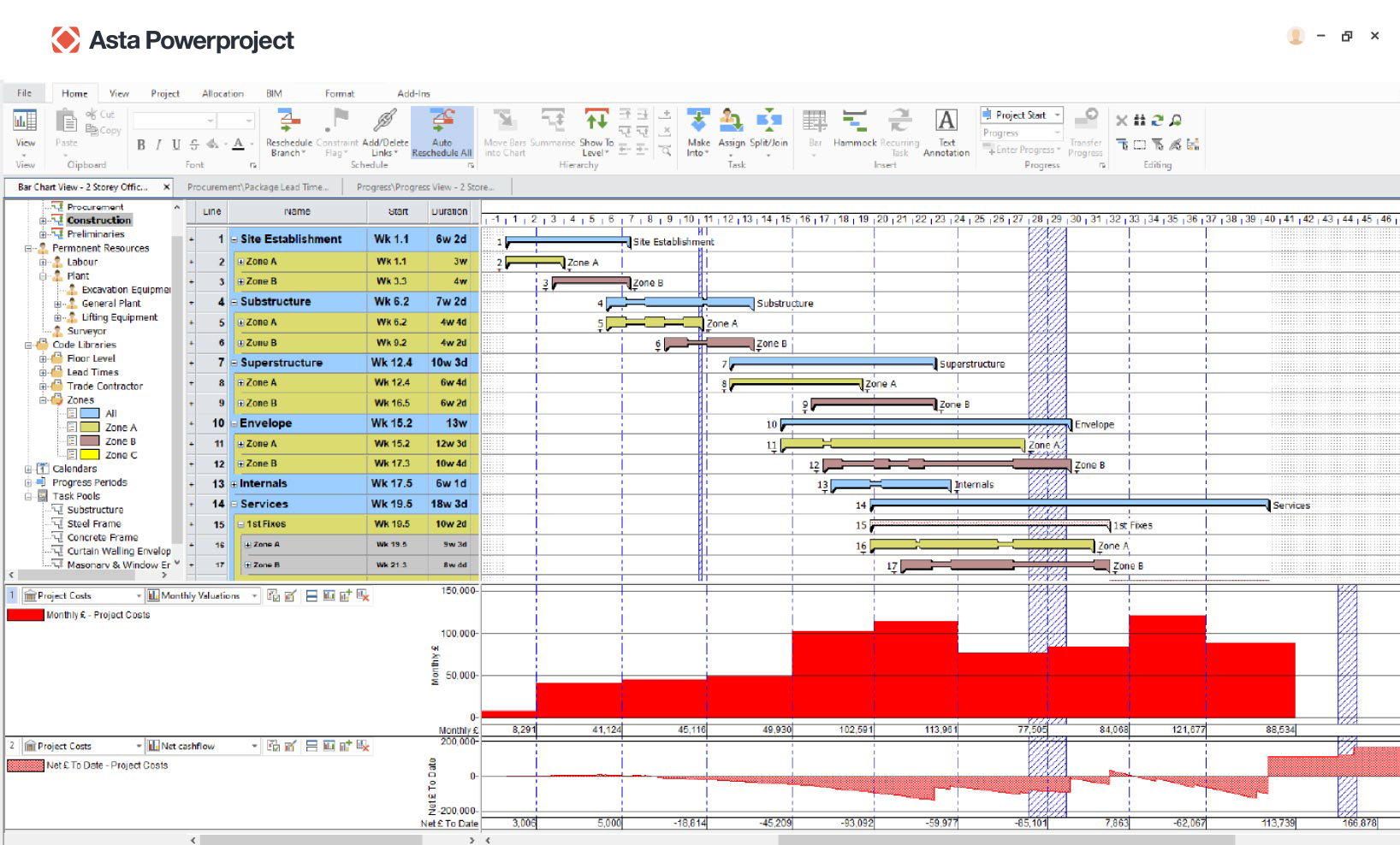Click the Start column header
1400x845 pixels.
coord(398,212)
